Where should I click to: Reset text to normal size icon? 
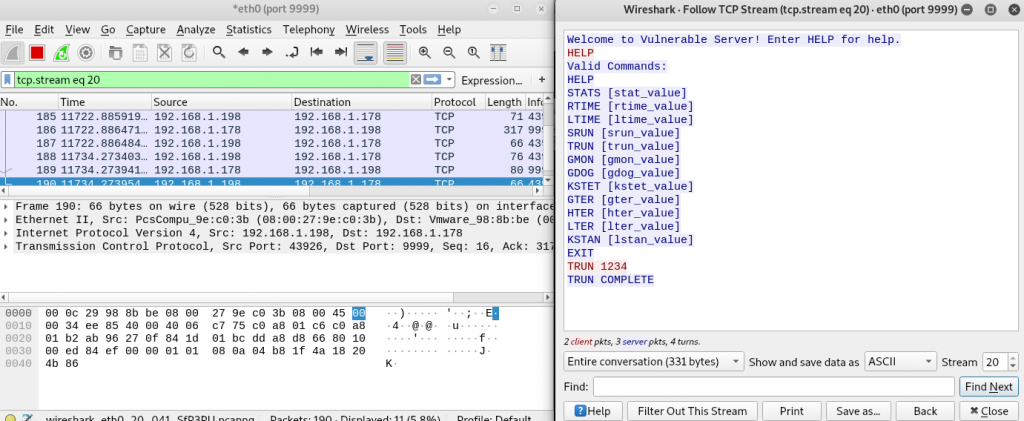pyautogui.click(x=473, y=53)
